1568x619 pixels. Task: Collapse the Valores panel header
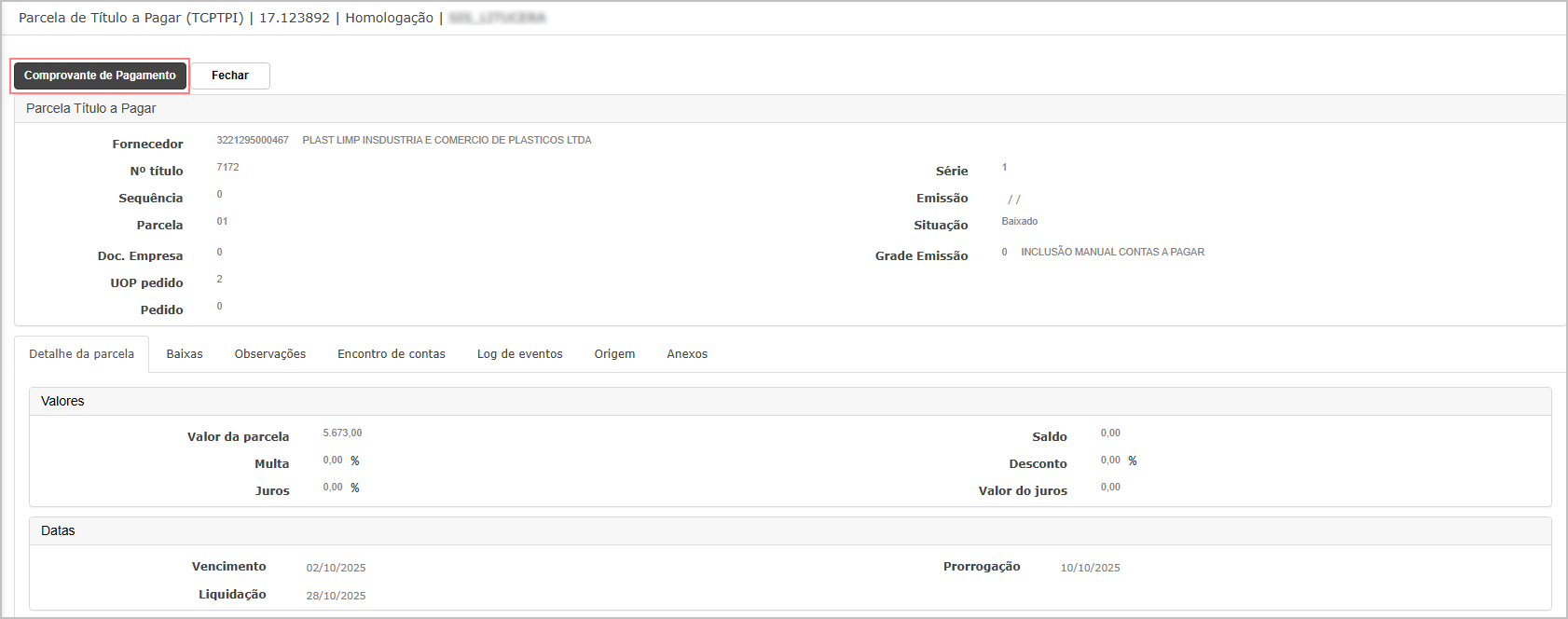click(x=62, y=402)
